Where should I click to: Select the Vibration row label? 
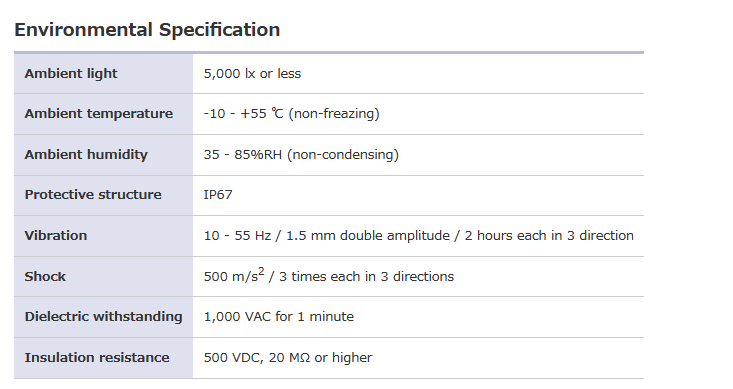coord(56,235)
